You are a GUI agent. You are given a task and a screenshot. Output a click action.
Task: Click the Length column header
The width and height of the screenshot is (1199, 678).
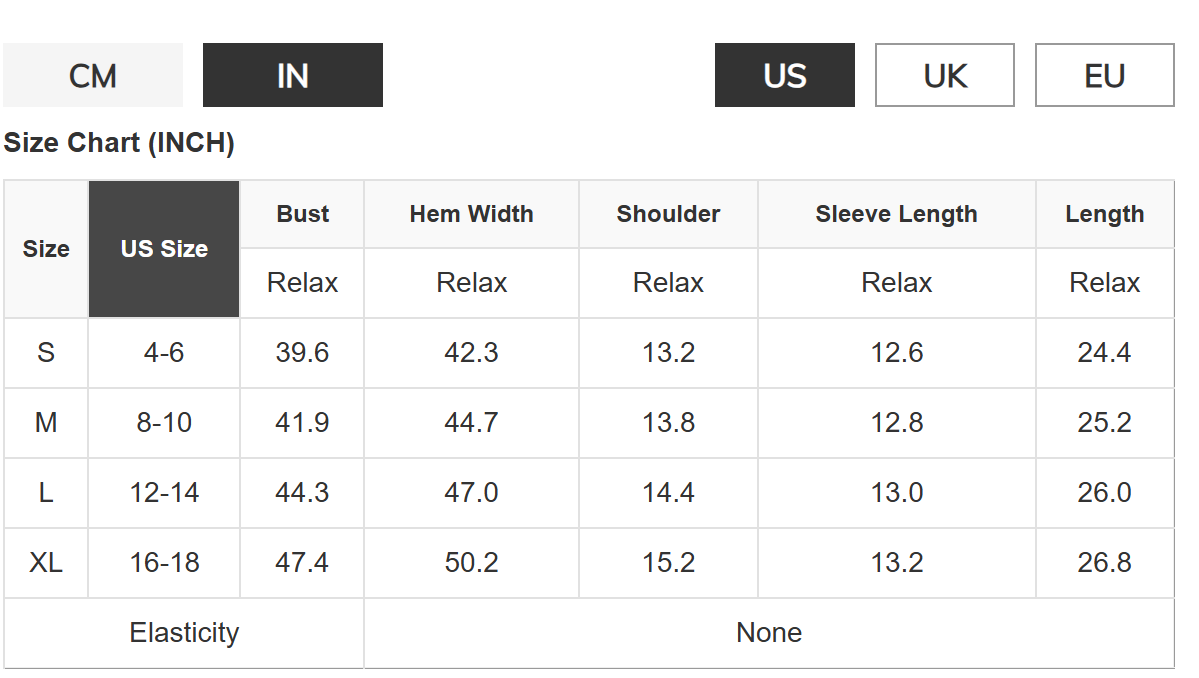[x=1104, y=214]
